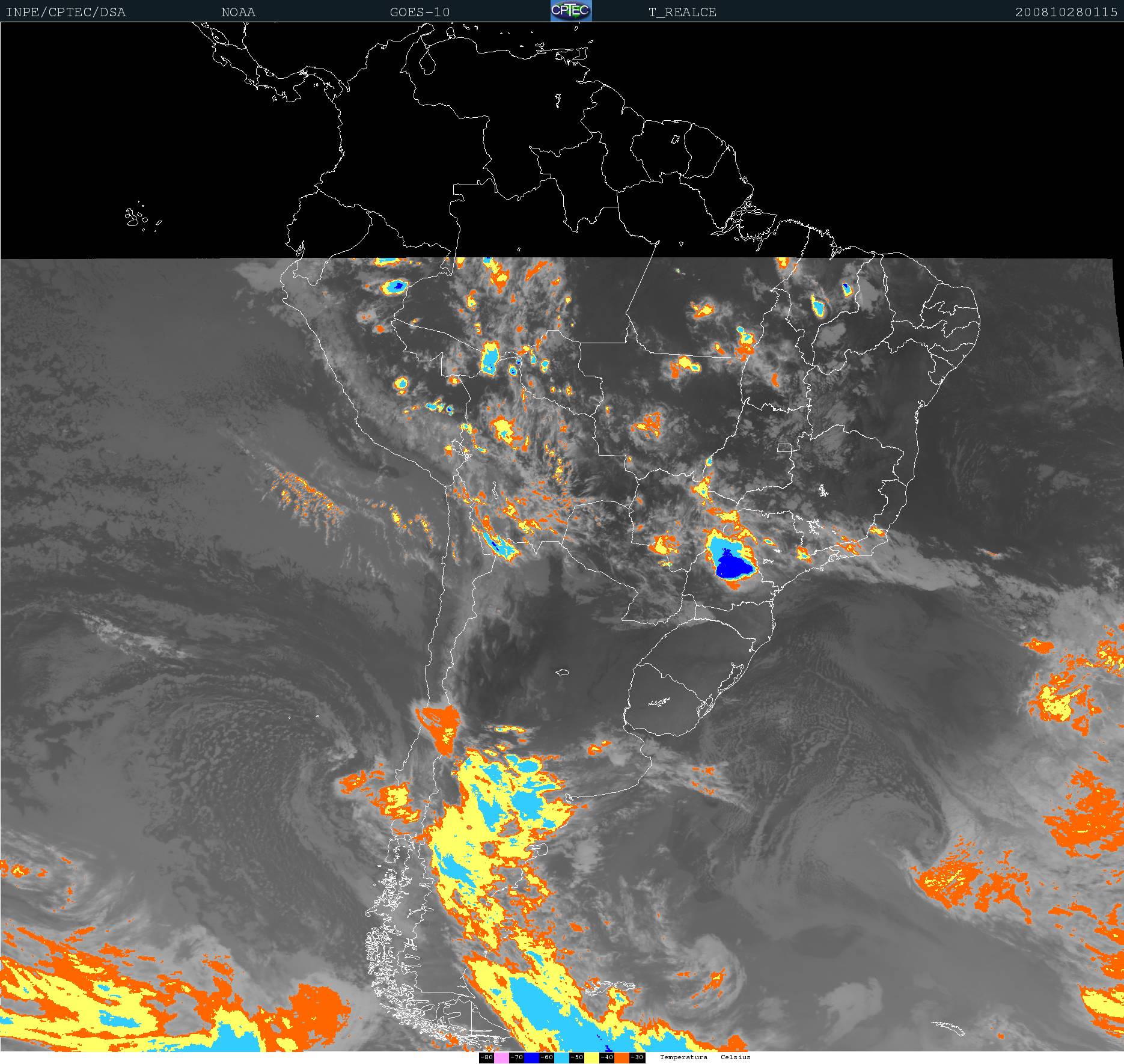
Task: Click the "INPE/CPTEC/DSA" header text
Action: coord(66,12)
